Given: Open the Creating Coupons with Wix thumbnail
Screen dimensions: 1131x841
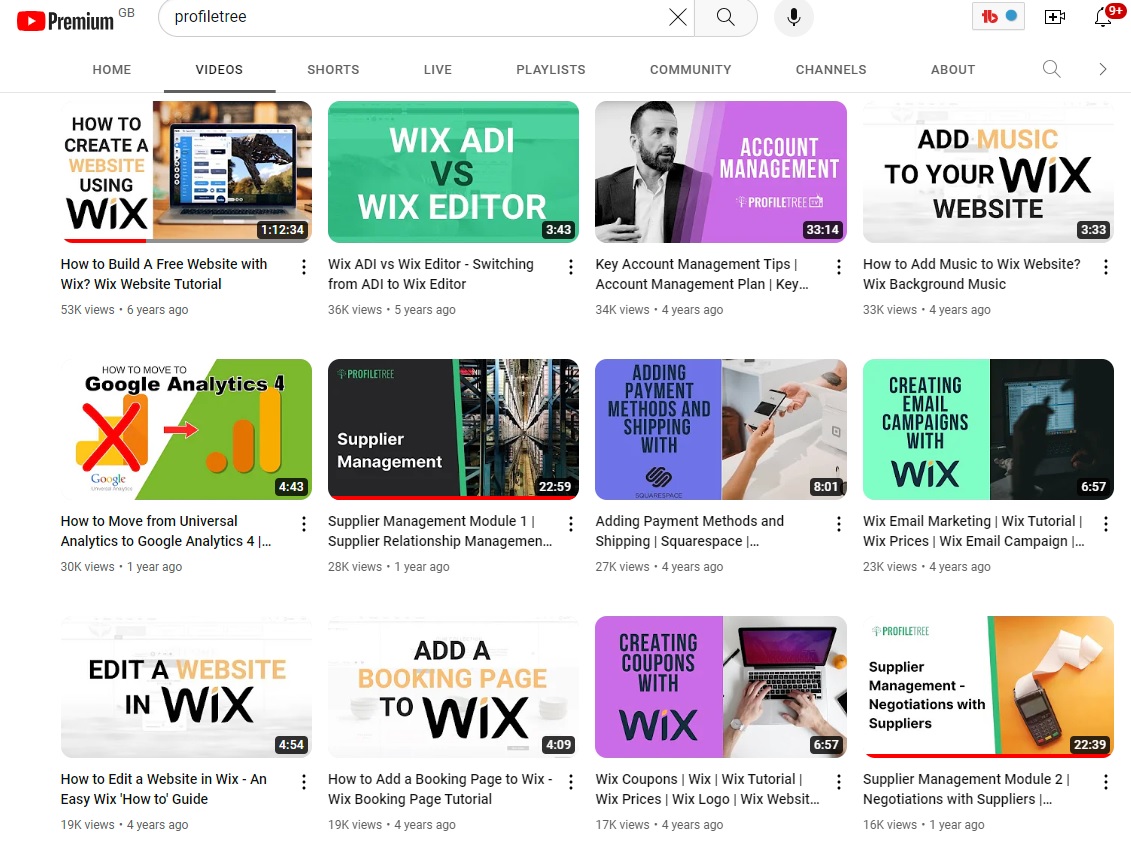Looking at the screenshot, I should click(721, 687).
